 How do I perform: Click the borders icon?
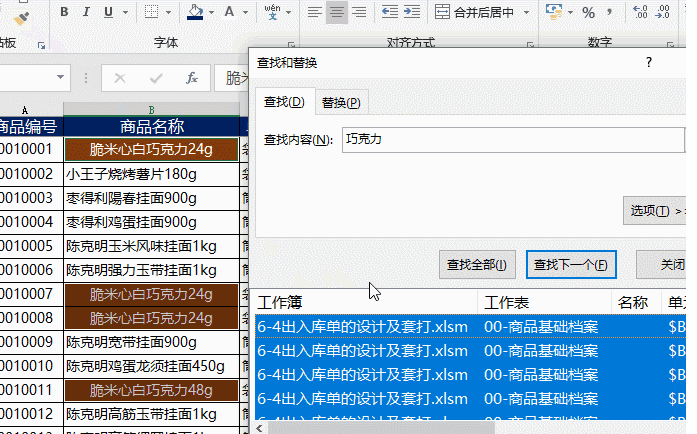151,13
